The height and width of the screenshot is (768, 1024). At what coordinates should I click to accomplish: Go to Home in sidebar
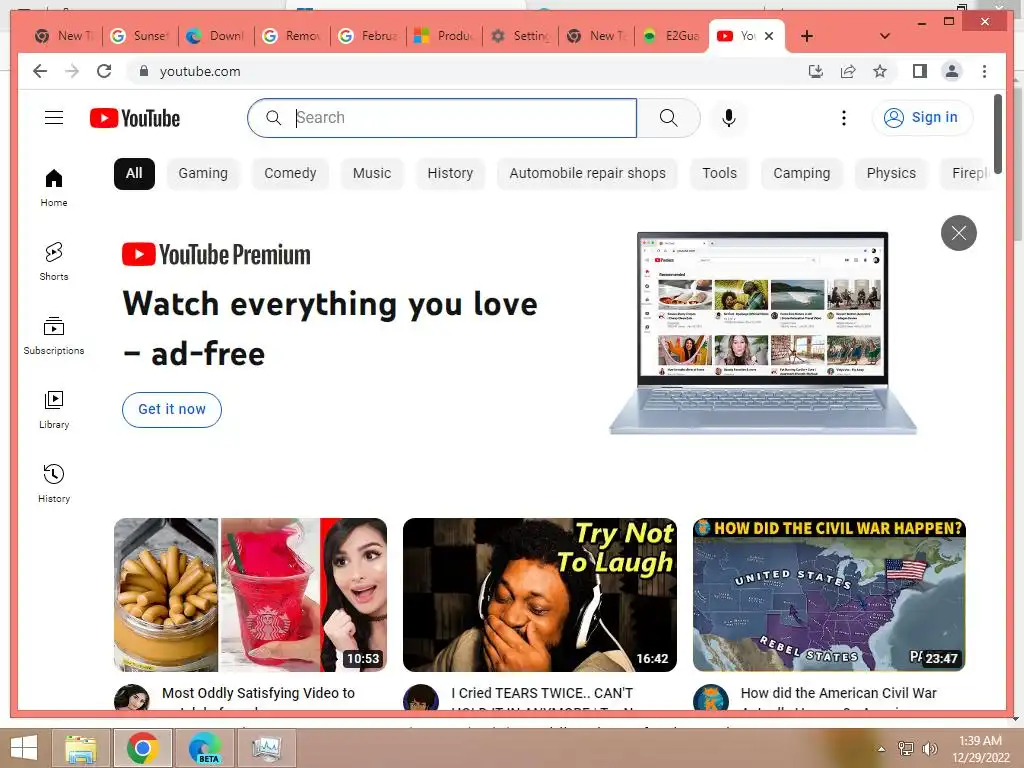(x=54, y=187)
